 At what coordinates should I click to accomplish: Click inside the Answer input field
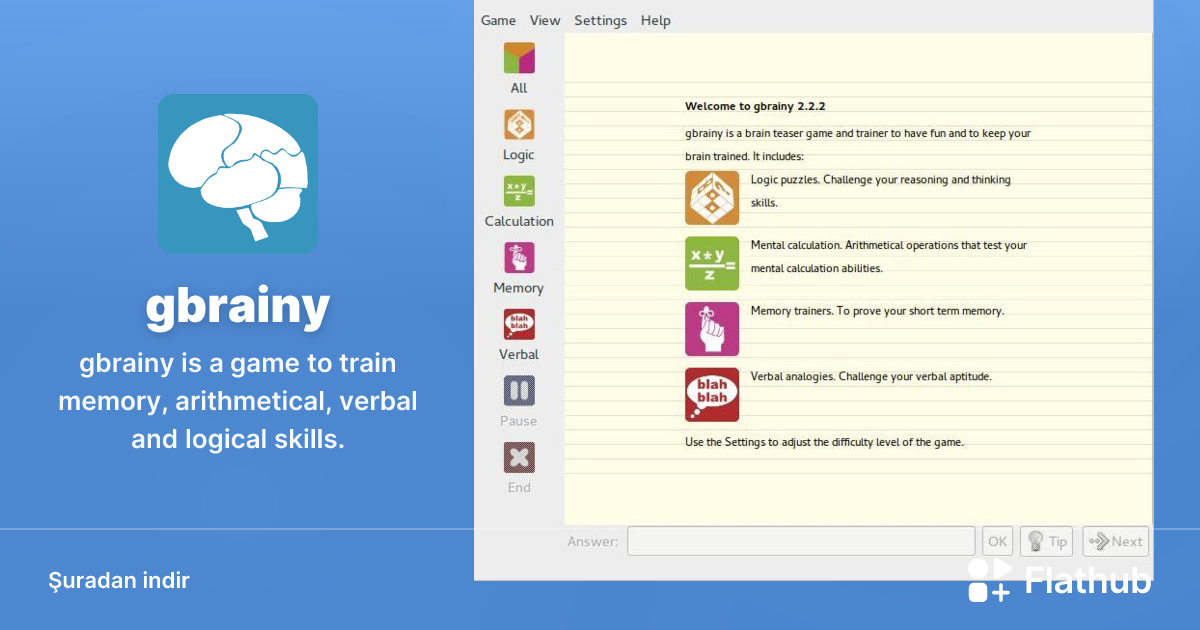(800, 540)
